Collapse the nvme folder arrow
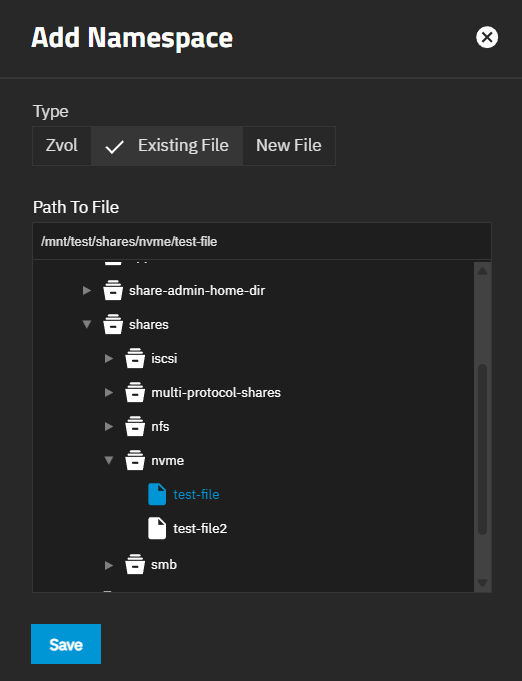The height and width of the screenshot is (681, 522). pos(109,460)
